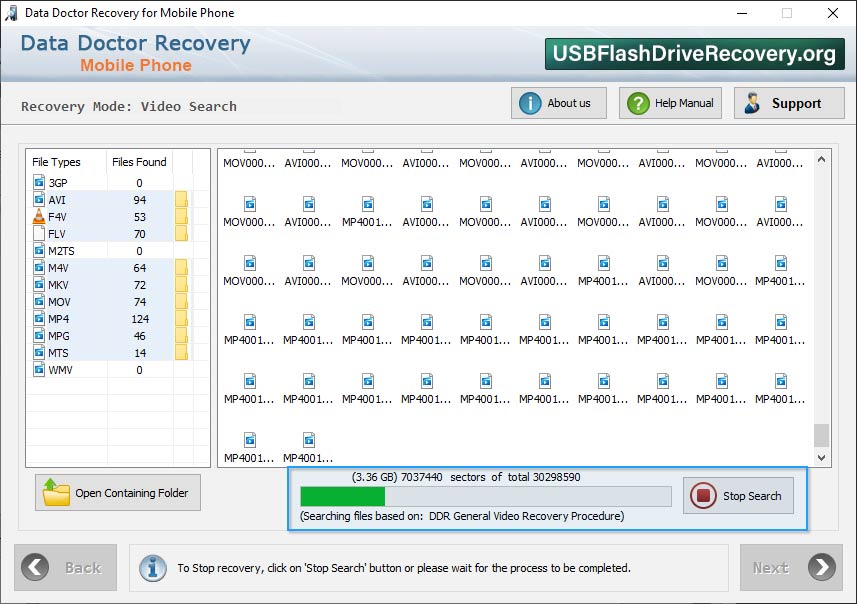This screenshot has width=857, height=604.
Task: Click the count 46 in MPG row
Action: (x=139, y=336)
